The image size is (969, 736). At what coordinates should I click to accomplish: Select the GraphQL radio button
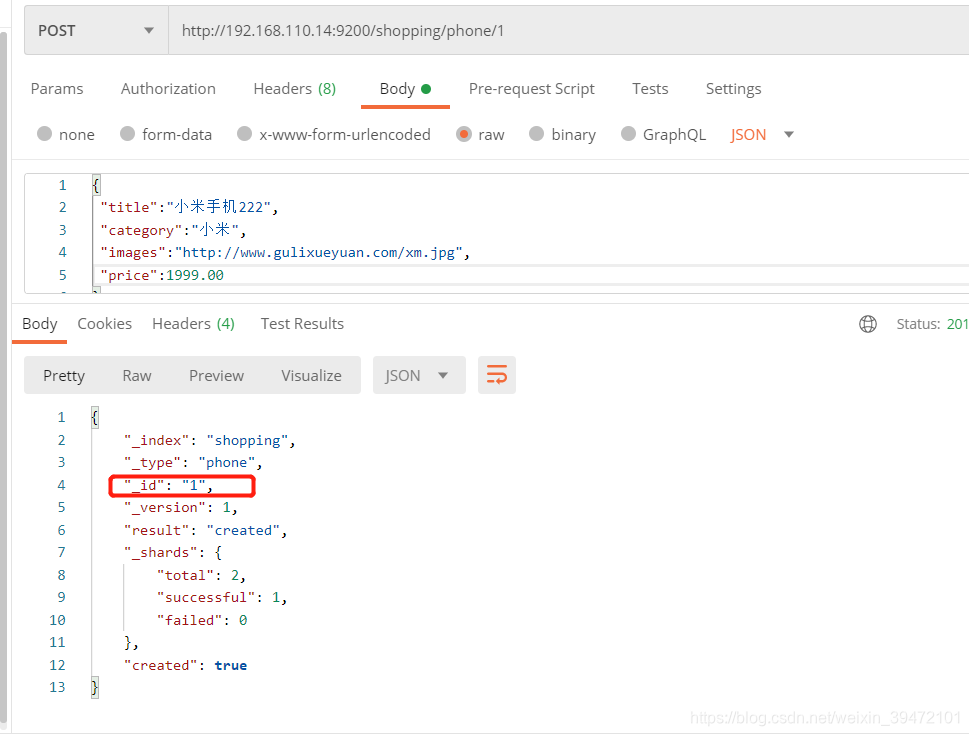pos(628,134)
